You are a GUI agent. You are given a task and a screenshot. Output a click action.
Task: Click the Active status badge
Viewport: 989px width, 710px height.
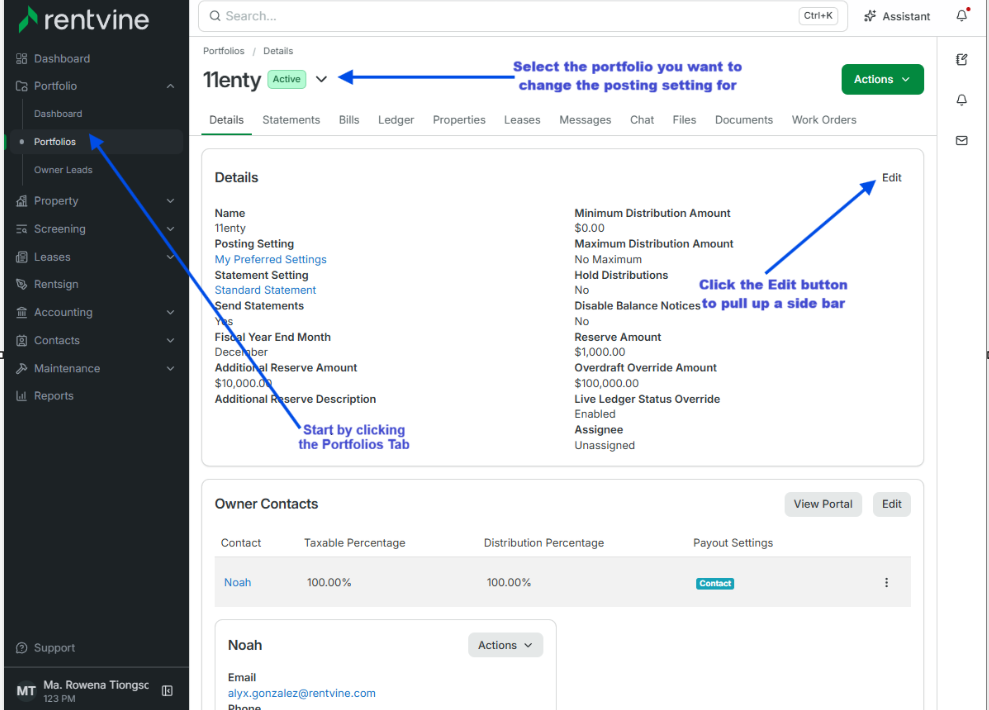(286, 79)
